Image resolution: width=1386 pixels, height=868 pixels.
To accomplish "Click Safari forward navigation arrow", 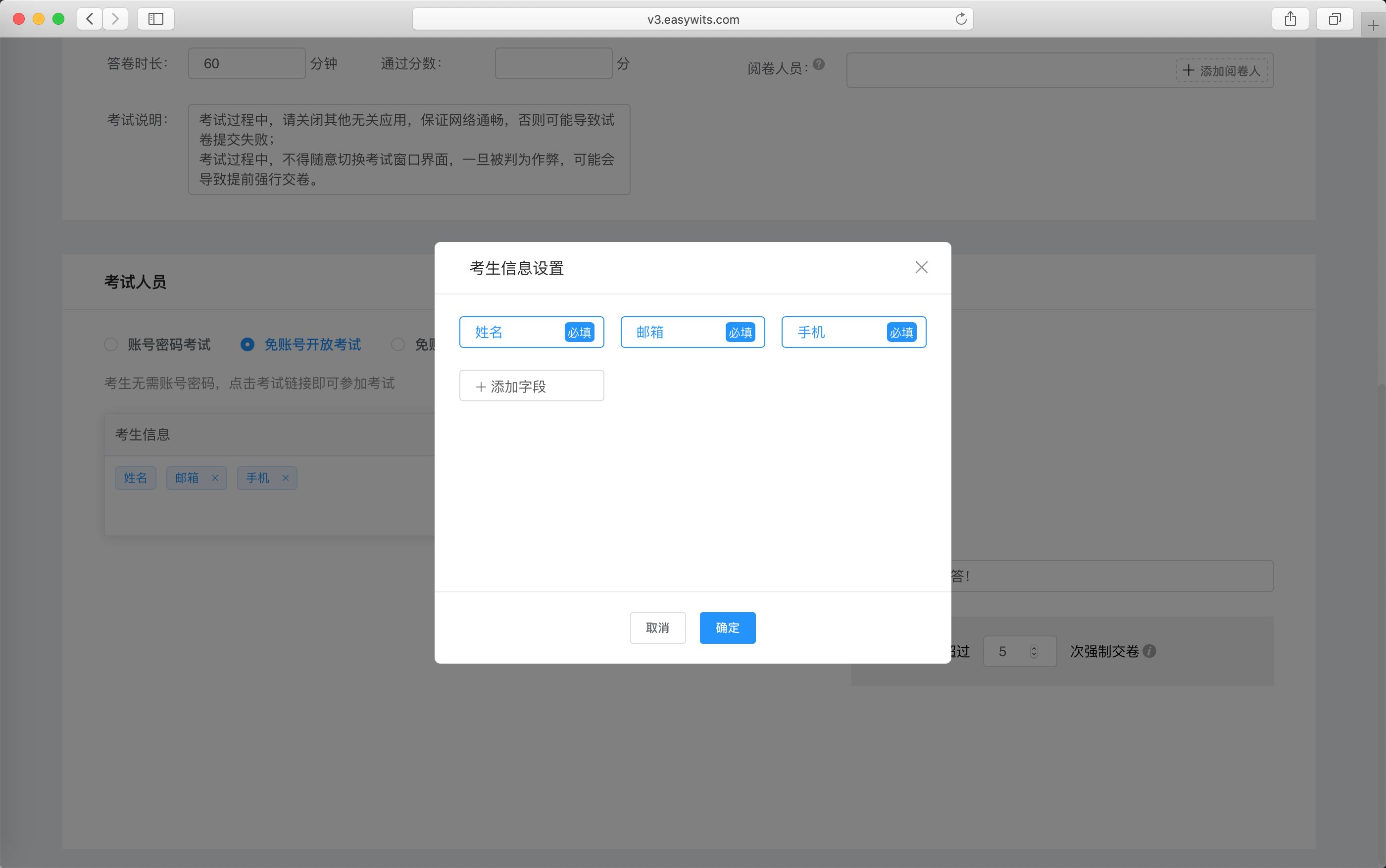I will point(115,19).
